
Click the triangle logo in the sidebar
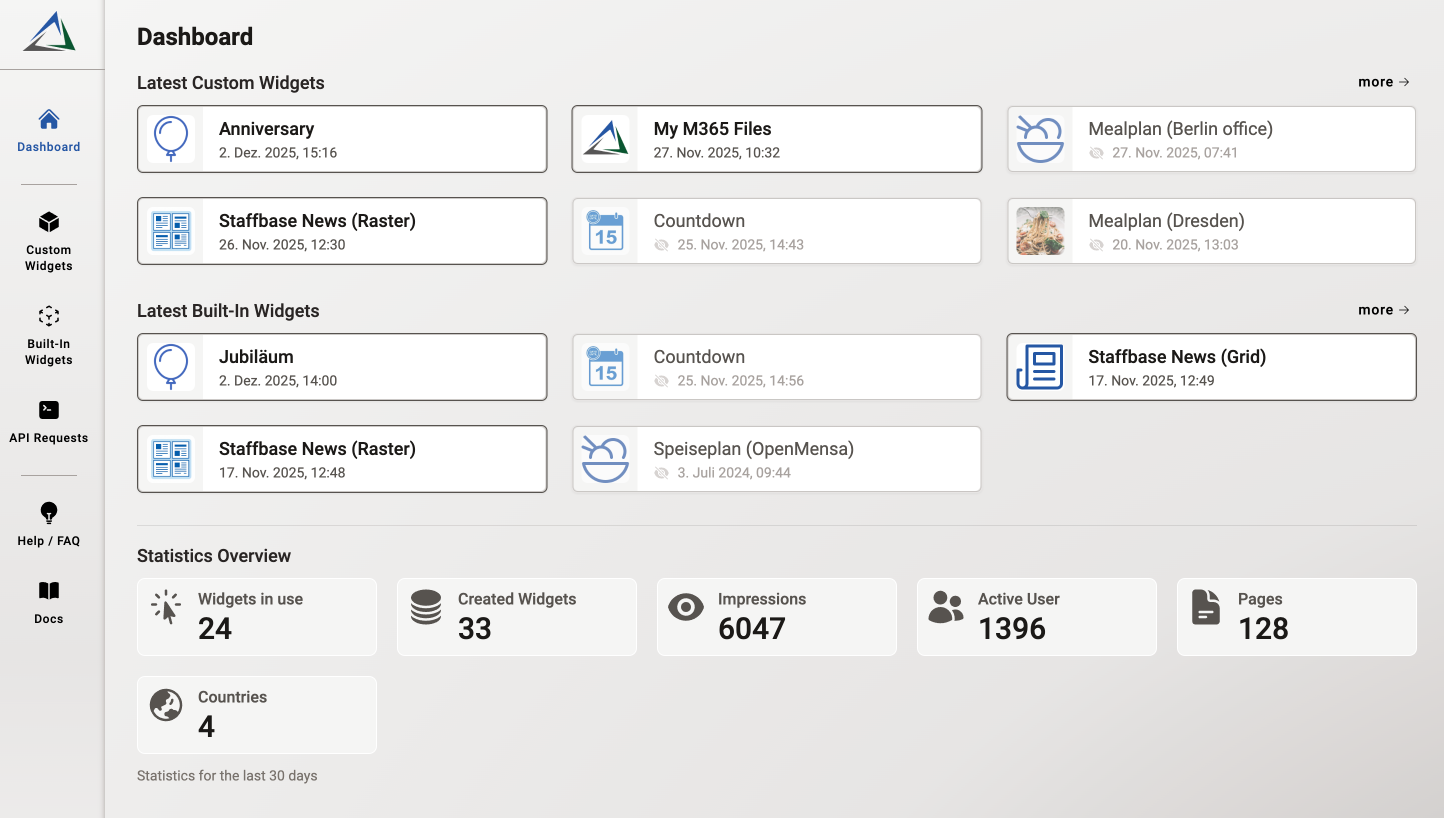click(x=50, y=32)
